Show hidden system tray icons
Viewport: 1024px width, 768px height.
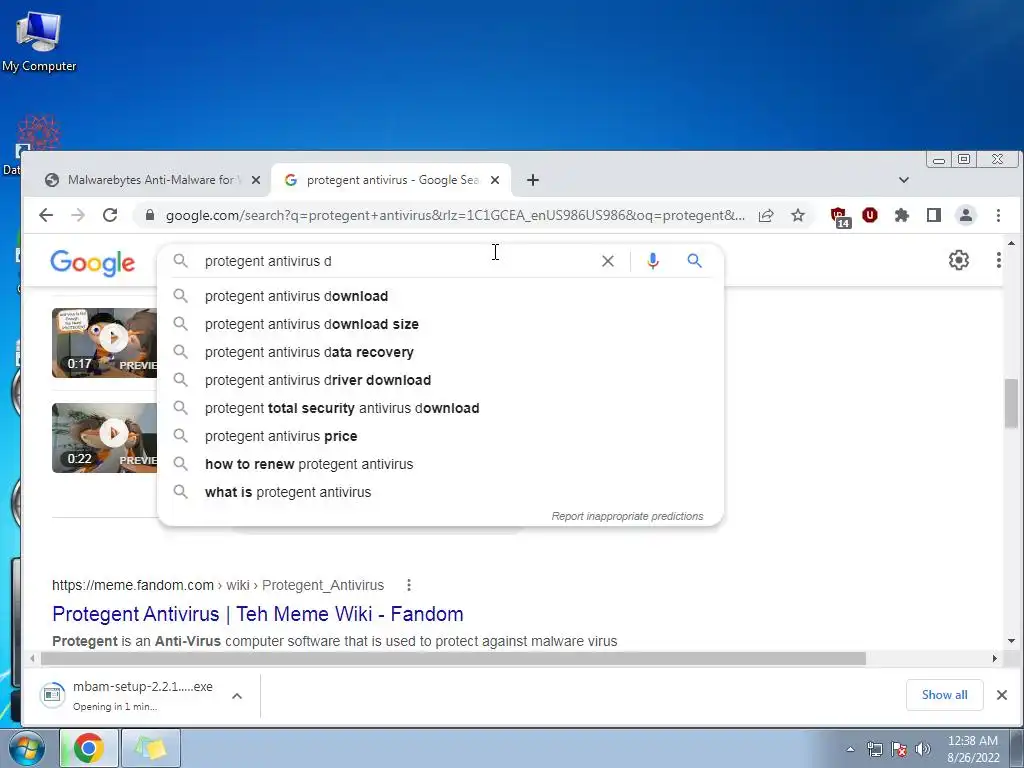[x=850, y=749]
